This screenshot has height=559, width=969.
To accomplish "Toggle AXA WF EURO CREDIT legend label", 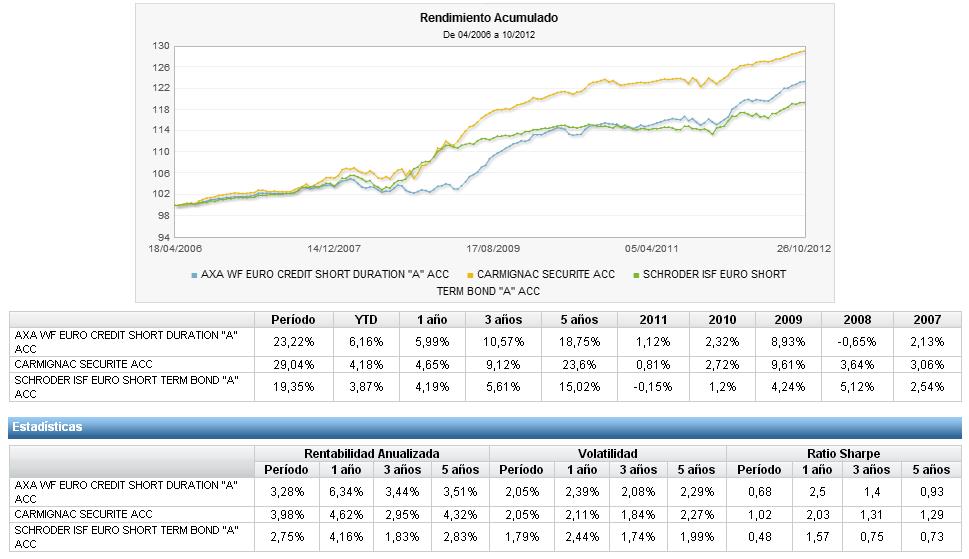I will pyautogui.click(x=325, y=274).
